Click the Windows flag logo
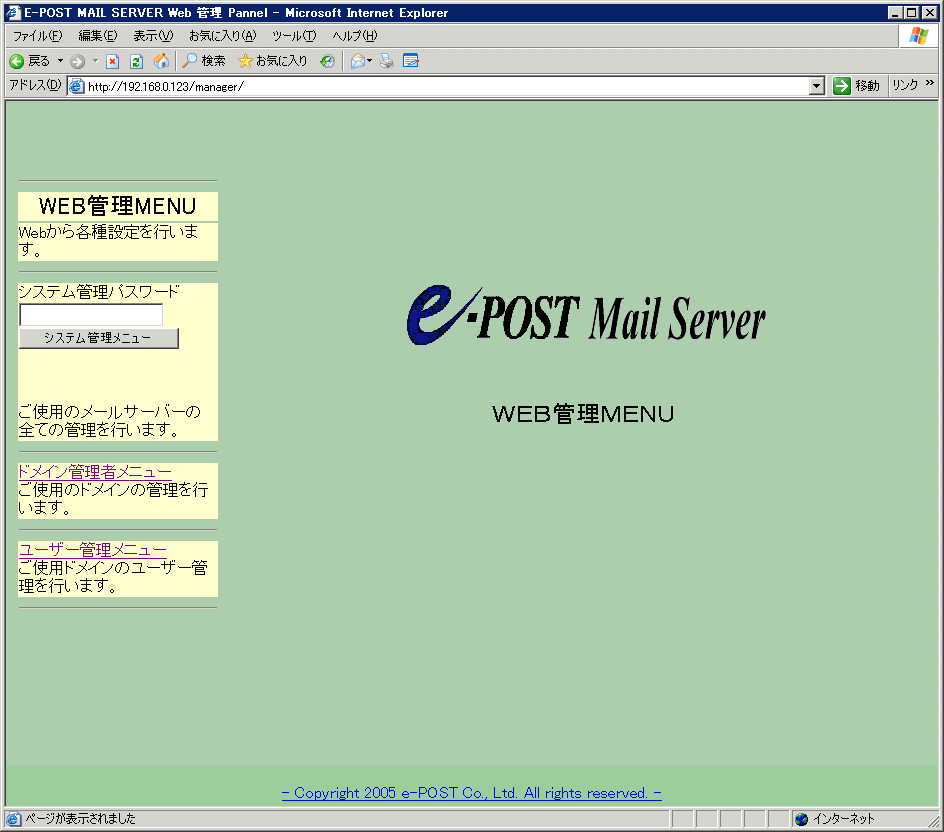 click(x=919, y=36)
